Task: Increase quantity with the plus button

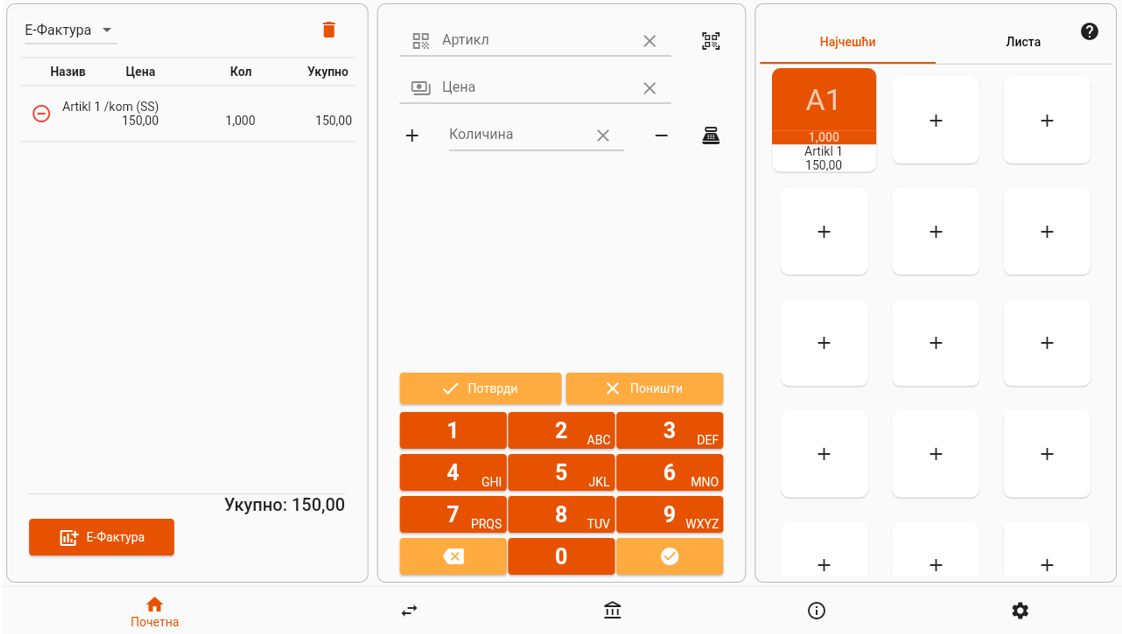Action: pyautogui.click(x=412, y=136)
